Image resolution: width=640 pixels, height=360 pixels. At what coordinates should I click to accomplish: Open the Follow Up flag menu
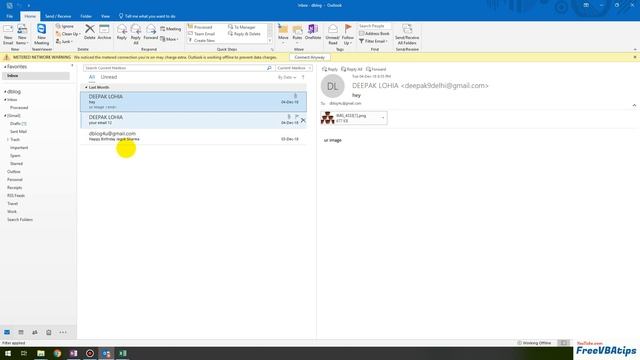click(x=348, y=35)
